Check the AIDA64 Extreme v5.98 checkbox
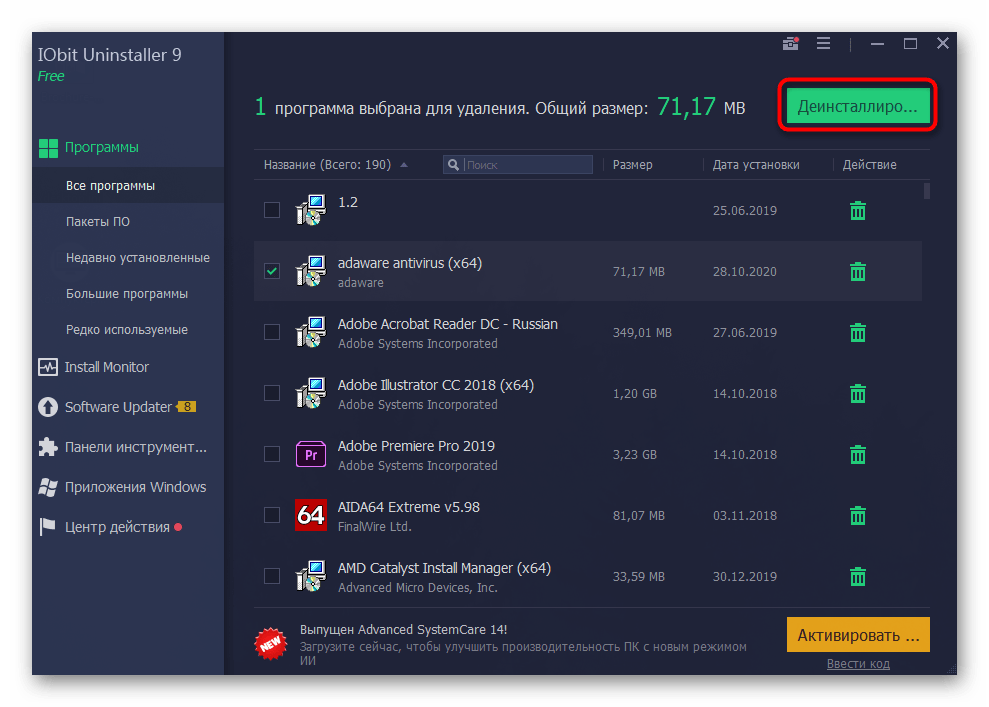The height and width of the screenshot is (707, 989). (272, 515)
